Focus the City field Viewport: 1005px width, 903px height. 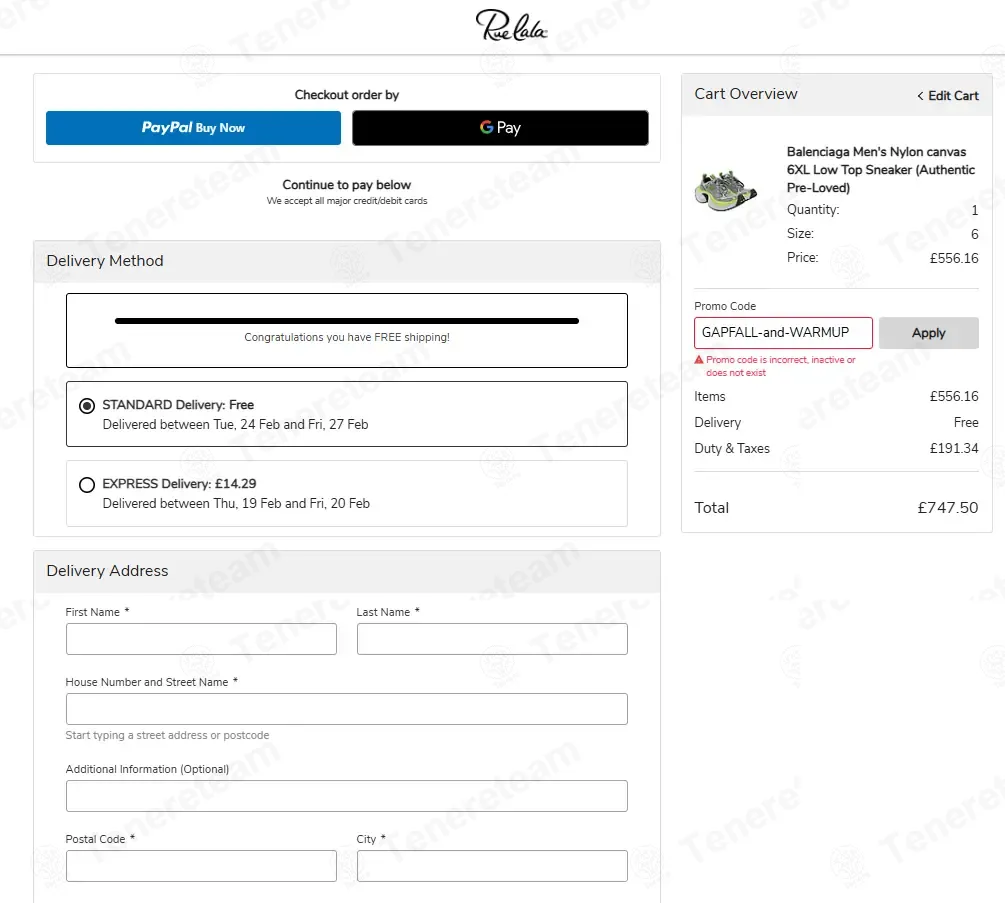[x=492, y=866]
